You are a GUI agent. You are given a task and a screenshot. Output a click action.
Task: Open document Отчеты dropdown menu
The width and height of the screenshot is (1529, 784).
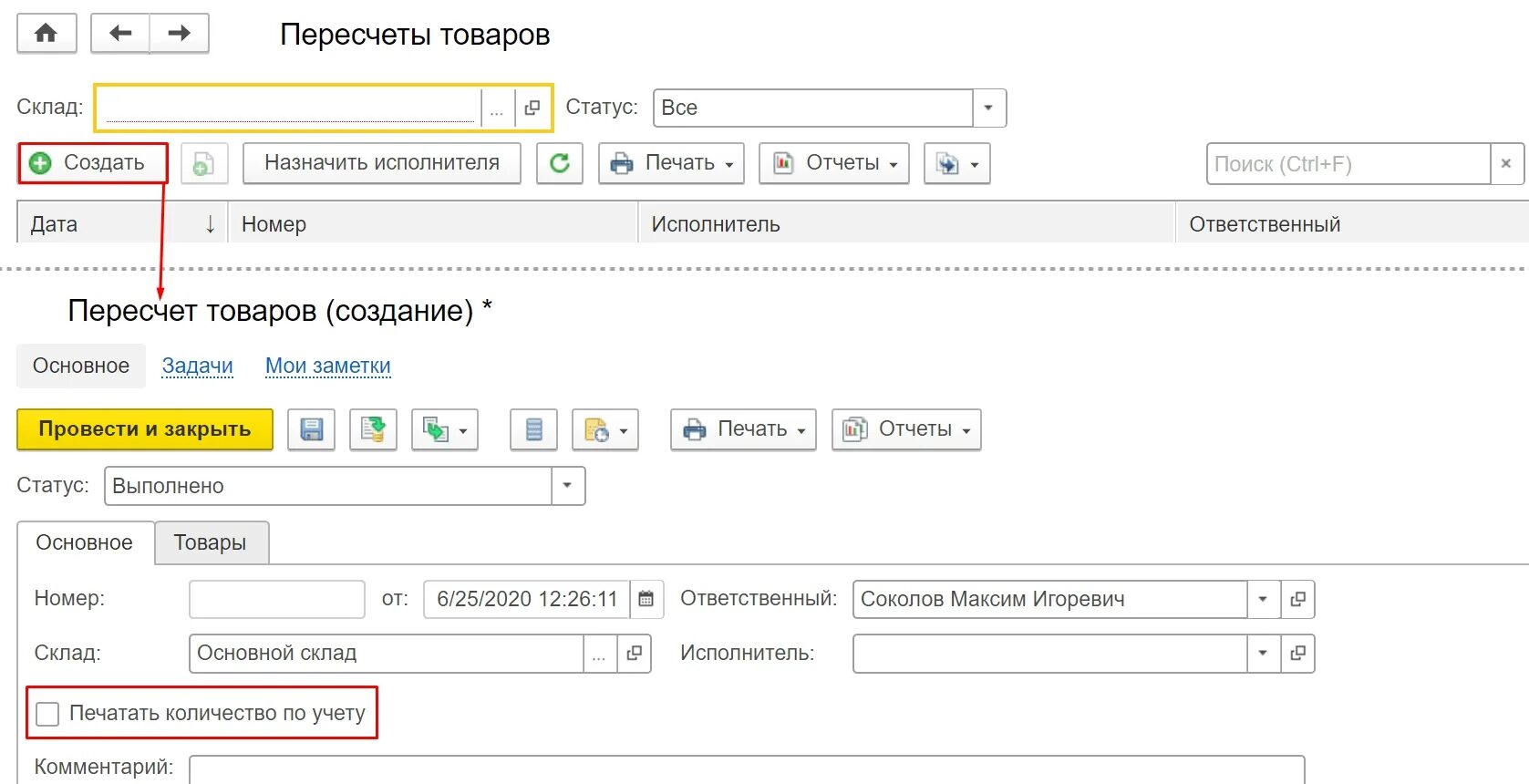pos(907,429)
